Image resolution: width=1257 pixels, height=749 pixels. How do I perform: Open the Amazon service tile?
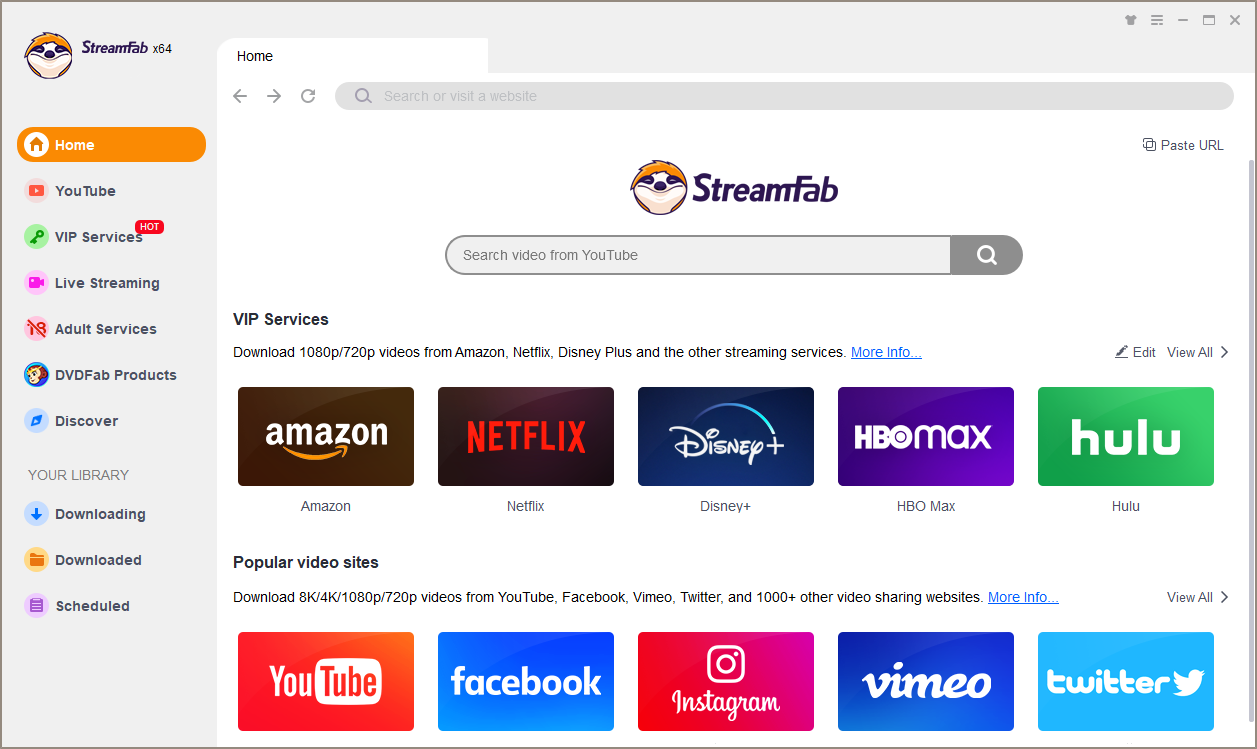coord(326,437)
